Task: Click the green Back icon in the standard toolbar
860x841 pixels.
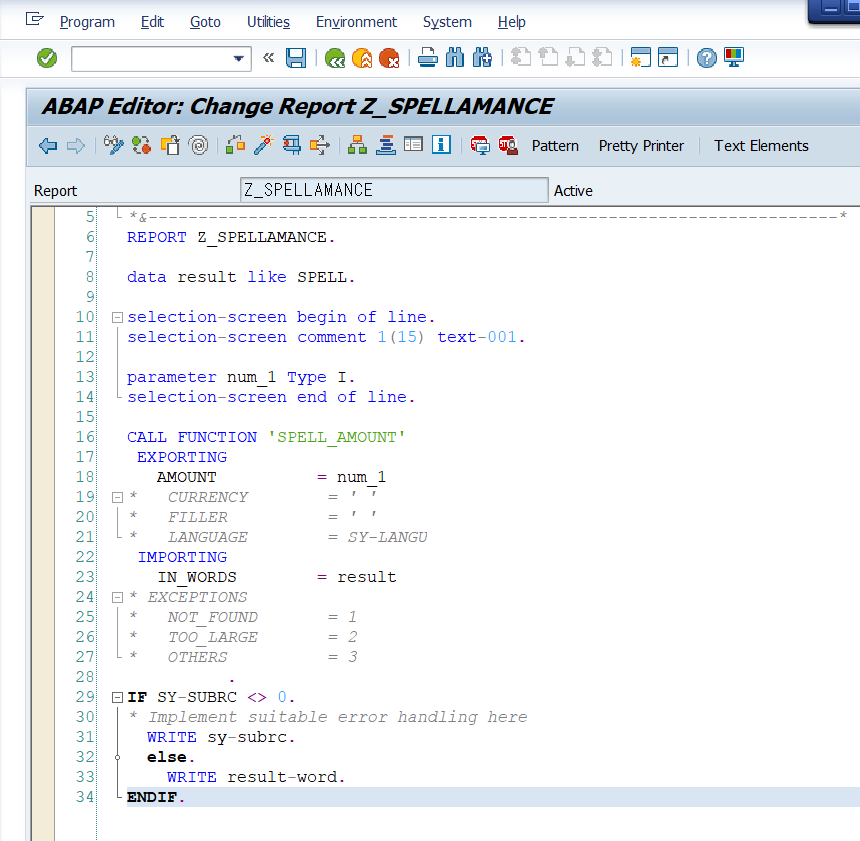Action: pos(335,59)
